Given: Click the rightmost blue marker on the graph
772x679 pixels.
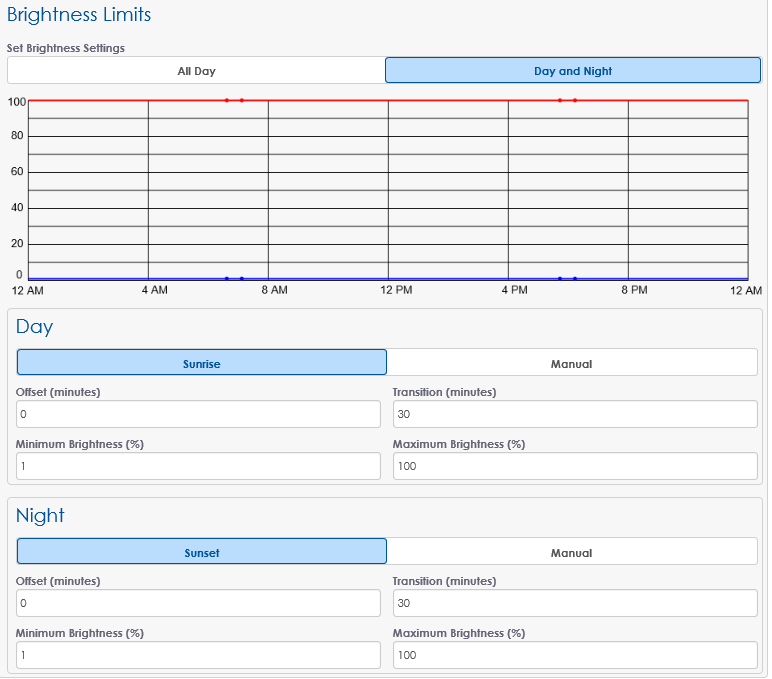Looking at the screenshot, I should point(575,278).
